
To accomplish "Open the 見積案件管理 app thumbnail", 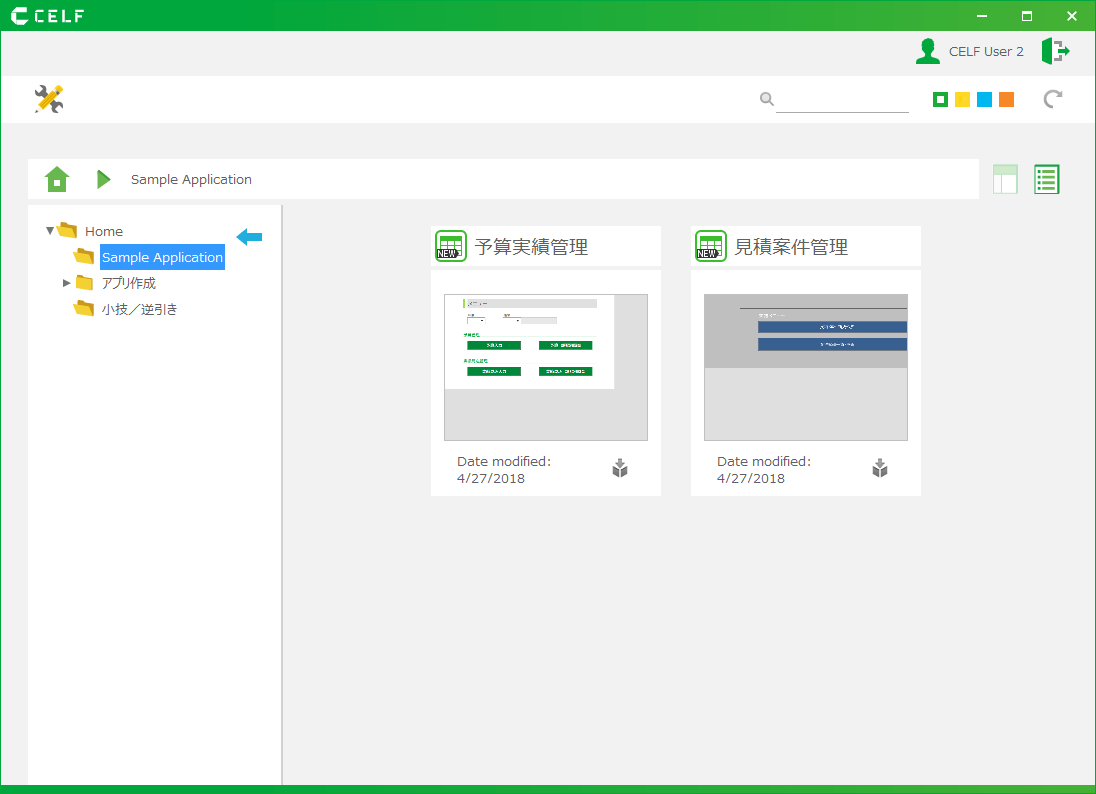I will point(805,367).
